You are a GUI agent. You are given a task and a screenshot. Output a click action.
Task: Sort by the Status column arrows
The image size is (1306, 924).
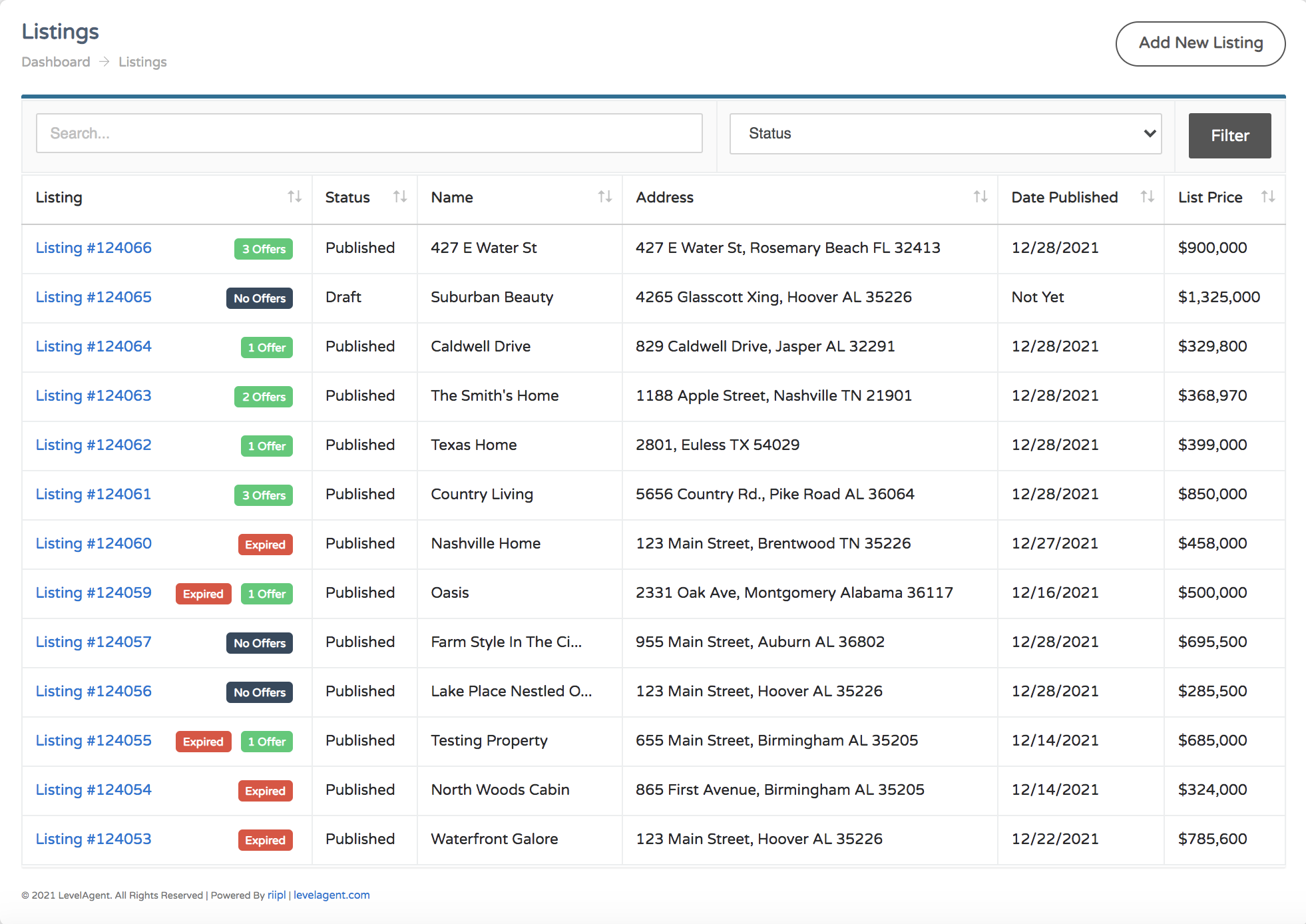coord(399,197)
